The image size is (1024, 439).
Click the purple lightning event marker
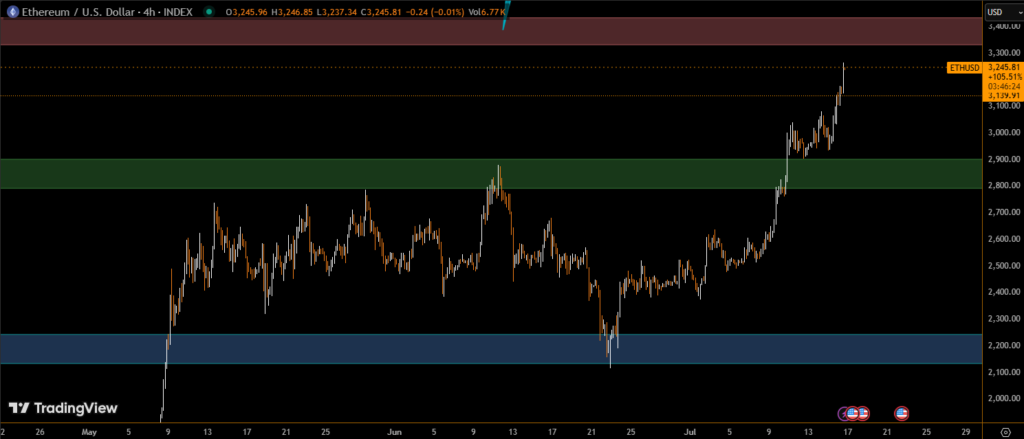pyautogui.click(x=843, y=412)
